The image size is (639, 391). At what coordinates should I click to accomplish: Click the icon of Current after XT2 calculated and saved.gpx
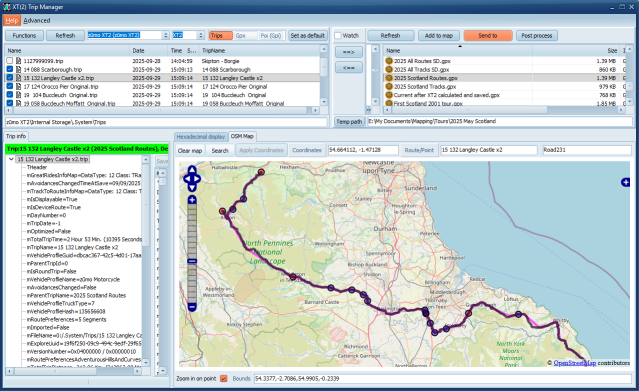(x=389, y=95)
